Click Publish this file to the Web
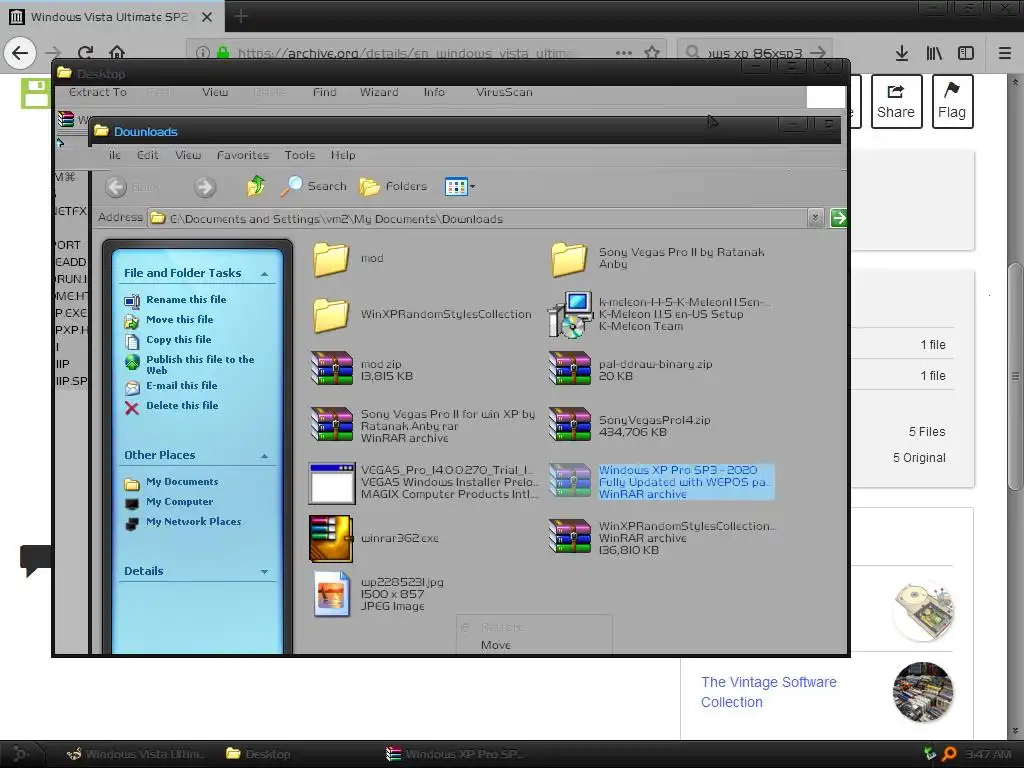The image size is (1024, 768). pos(200,364)
